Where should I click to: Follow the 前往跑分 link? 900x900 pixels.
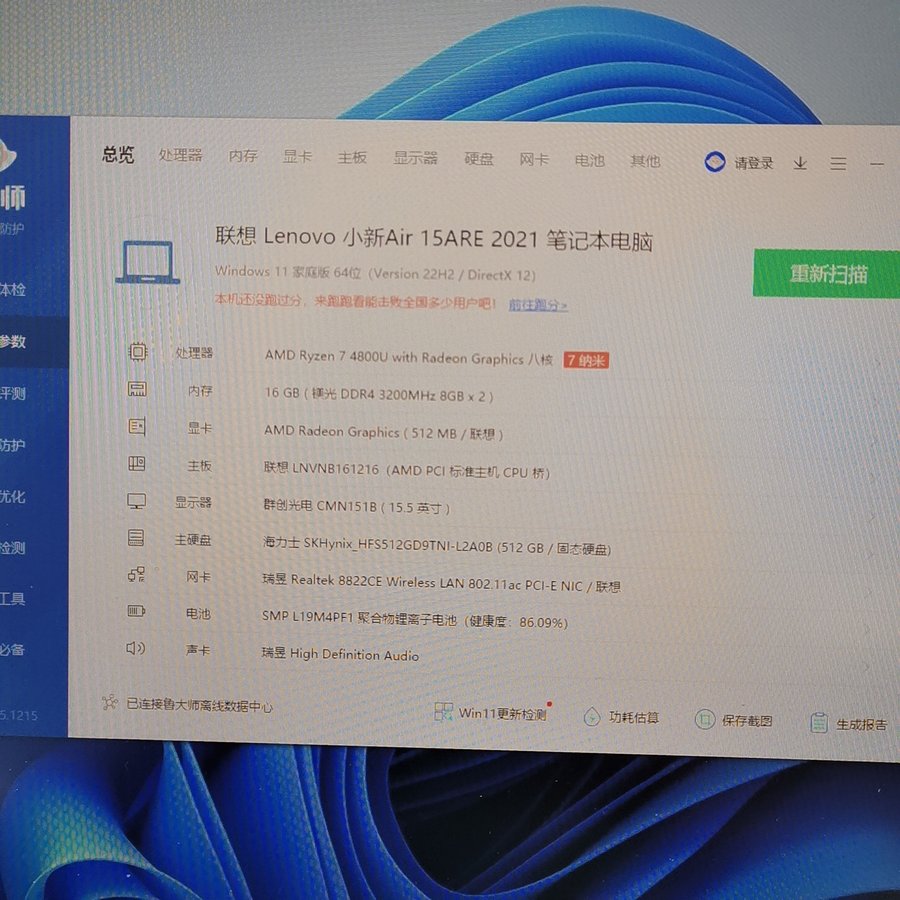[538, 305]
